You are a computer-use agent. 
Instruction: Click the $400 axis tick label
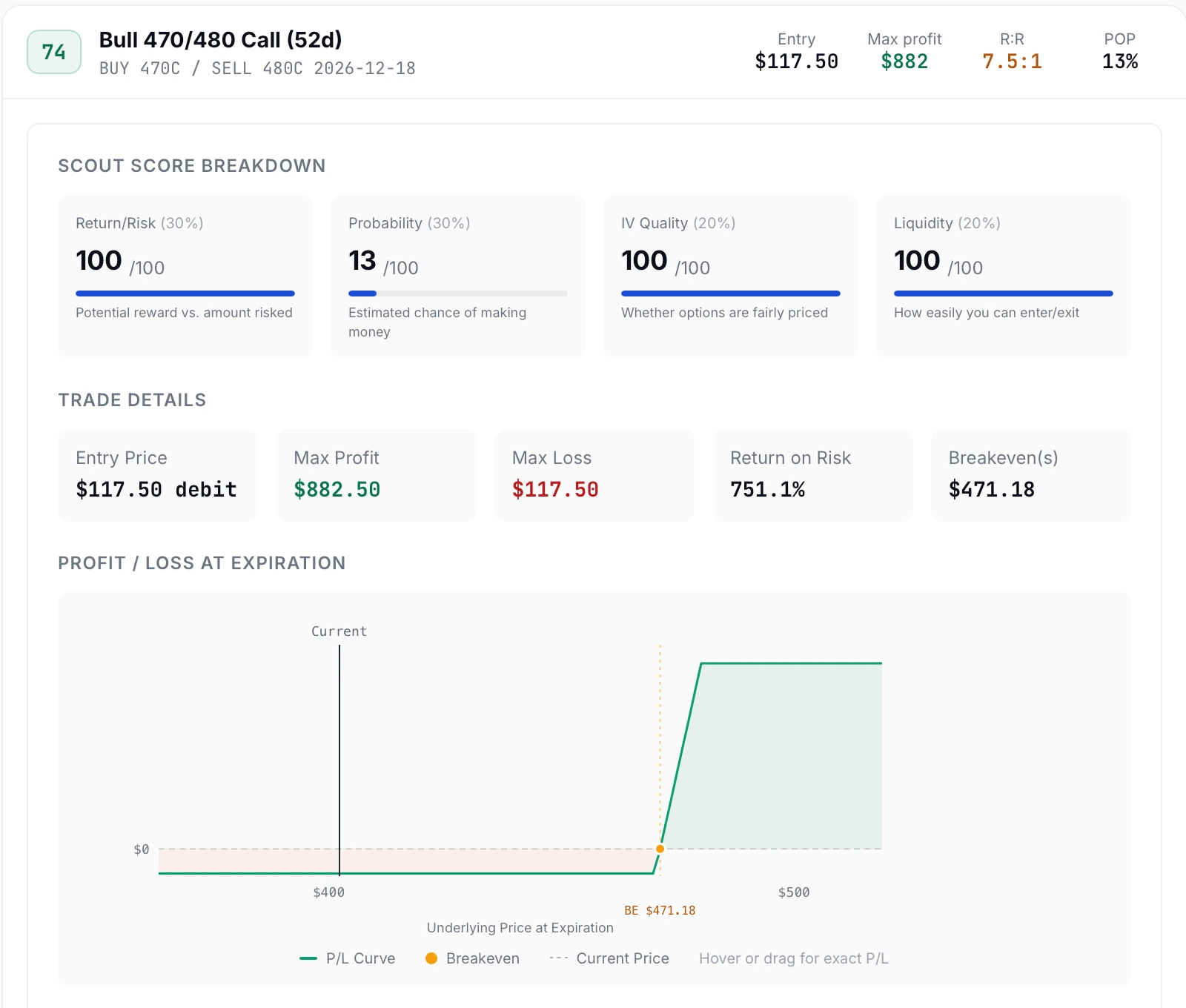328,892
